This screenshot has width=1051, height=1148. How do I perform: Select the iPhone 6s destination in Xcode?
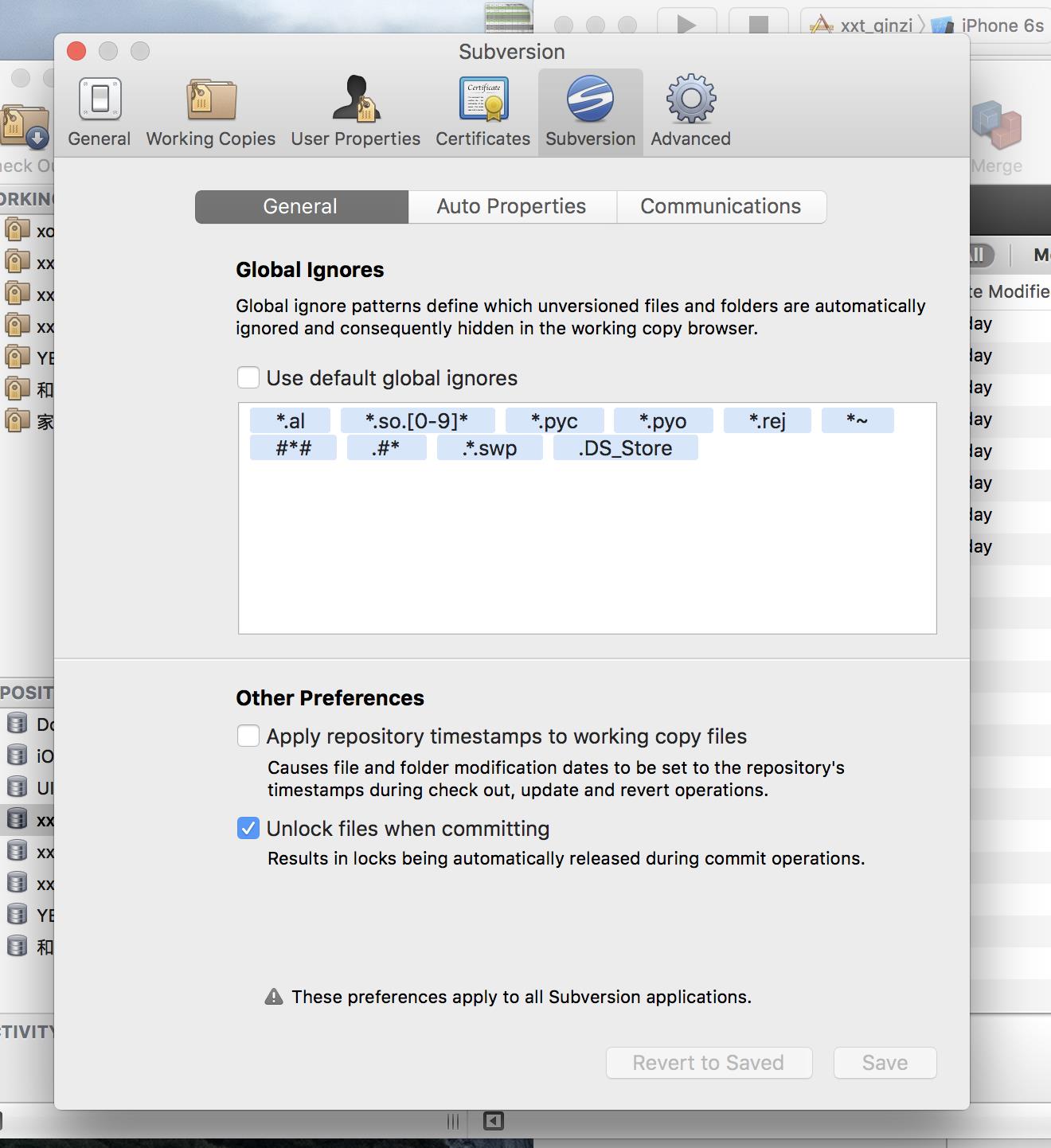[x=989, y=25]
